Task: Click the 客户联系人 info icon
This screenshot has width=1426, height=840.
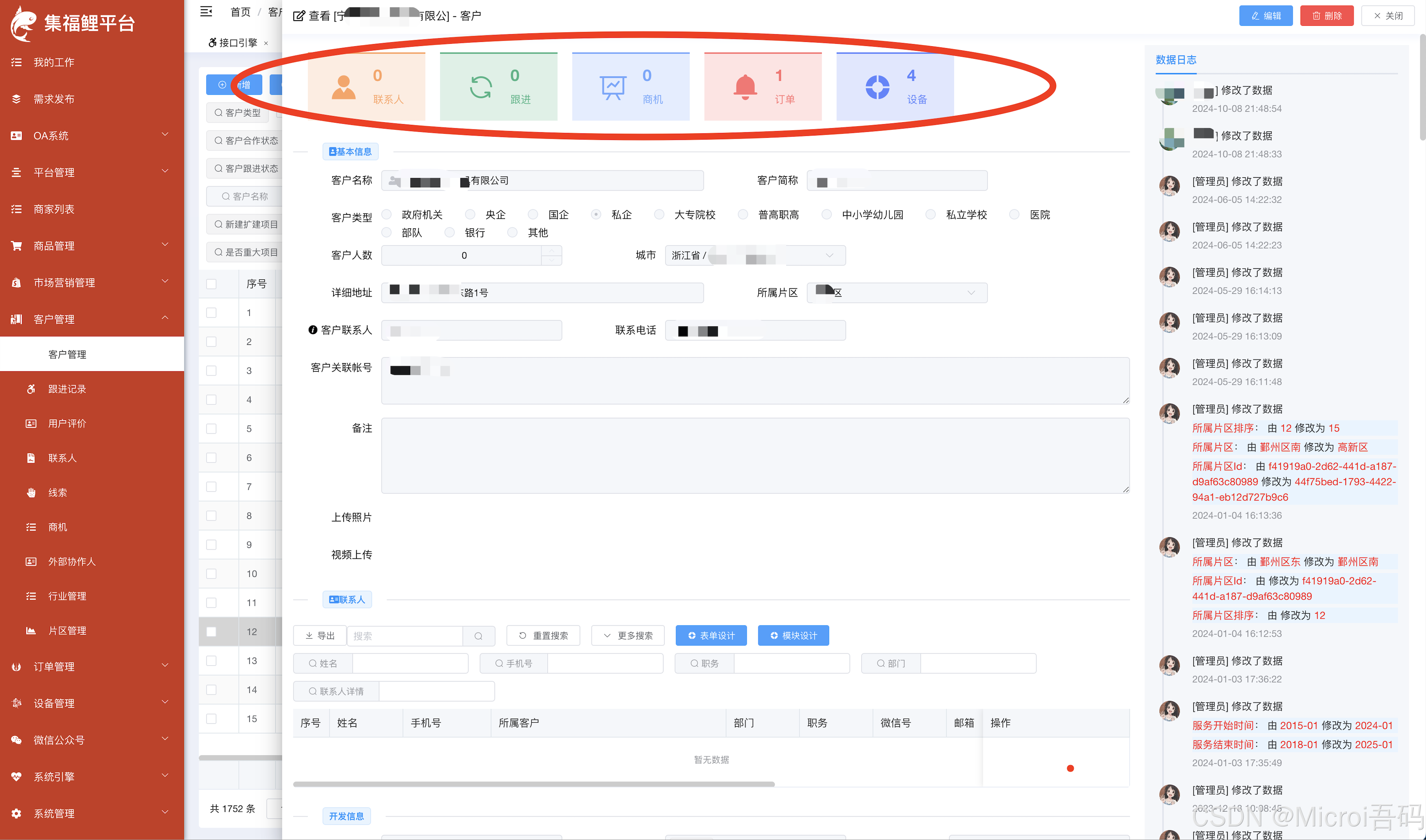Action: (312, 330)
